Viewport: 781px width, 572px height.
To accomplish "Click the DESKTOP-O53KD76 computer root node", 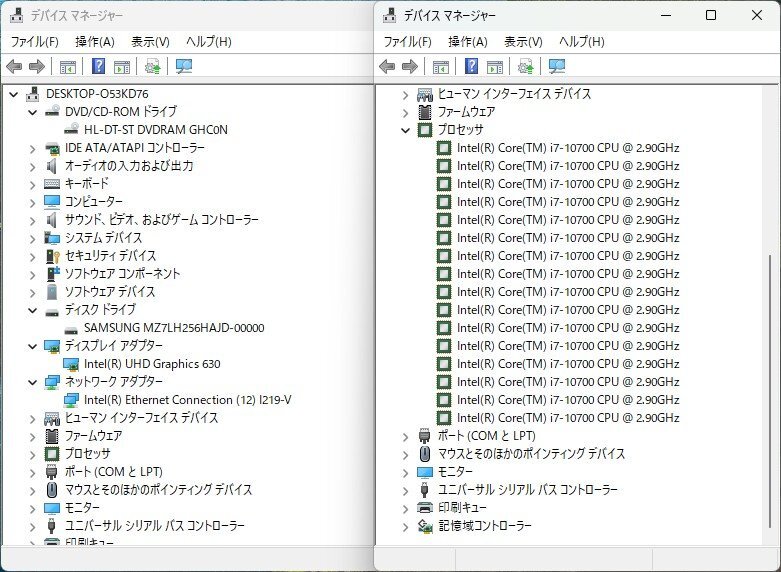I will (96, 93).
